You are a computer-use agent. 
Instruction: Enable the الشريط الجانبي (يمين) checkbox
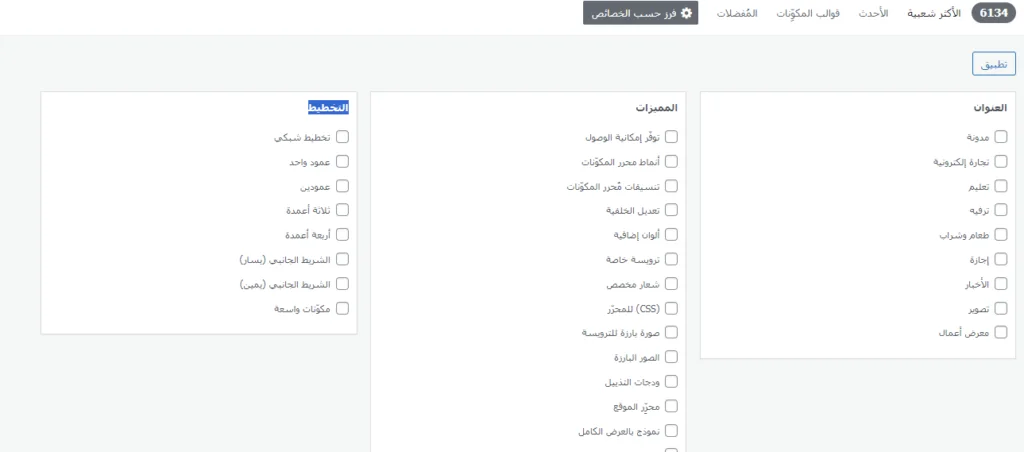[342, 283]
